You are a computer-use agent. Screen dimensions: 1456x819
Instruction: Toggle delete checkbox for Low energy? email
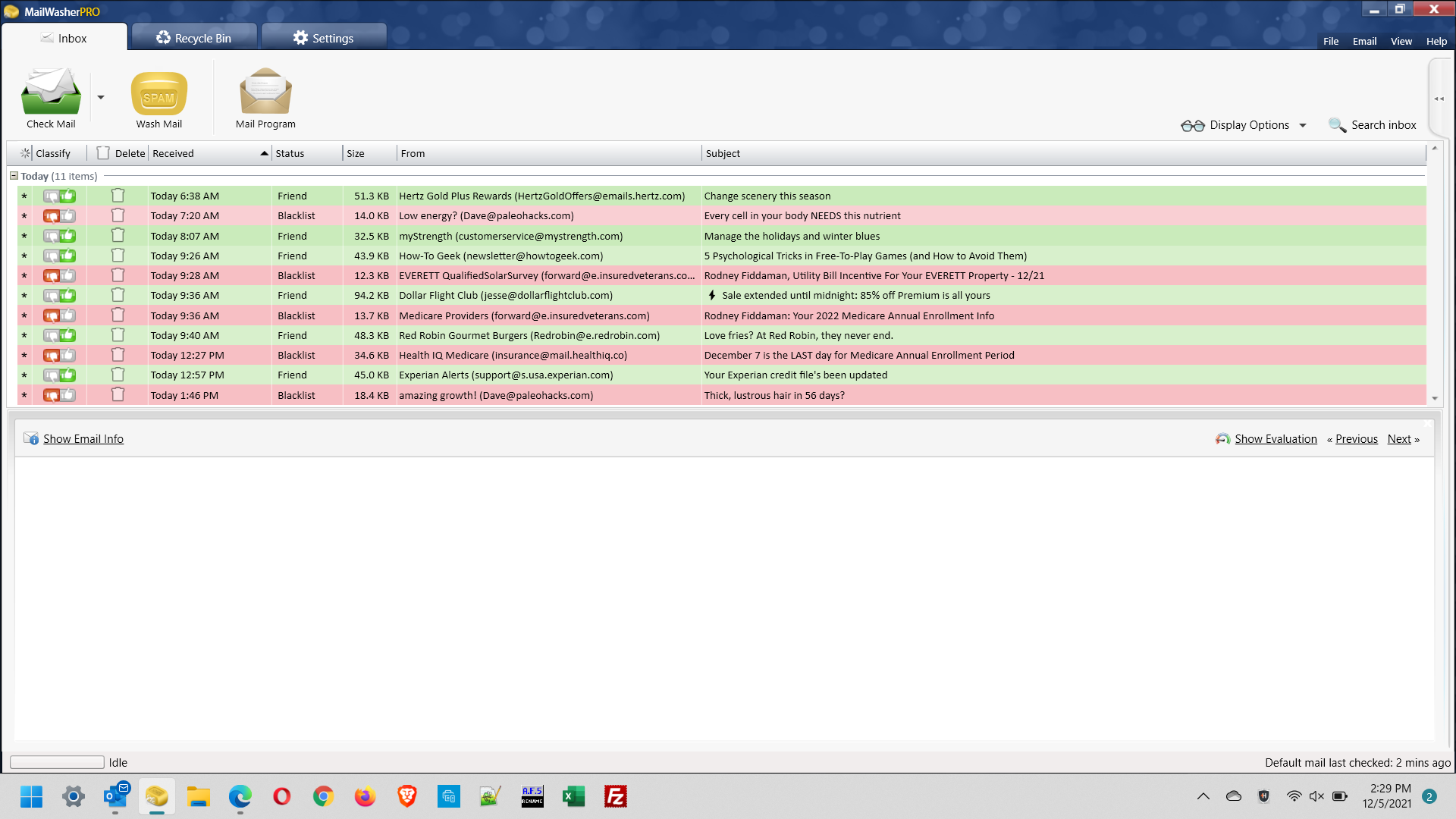point(118,215)
